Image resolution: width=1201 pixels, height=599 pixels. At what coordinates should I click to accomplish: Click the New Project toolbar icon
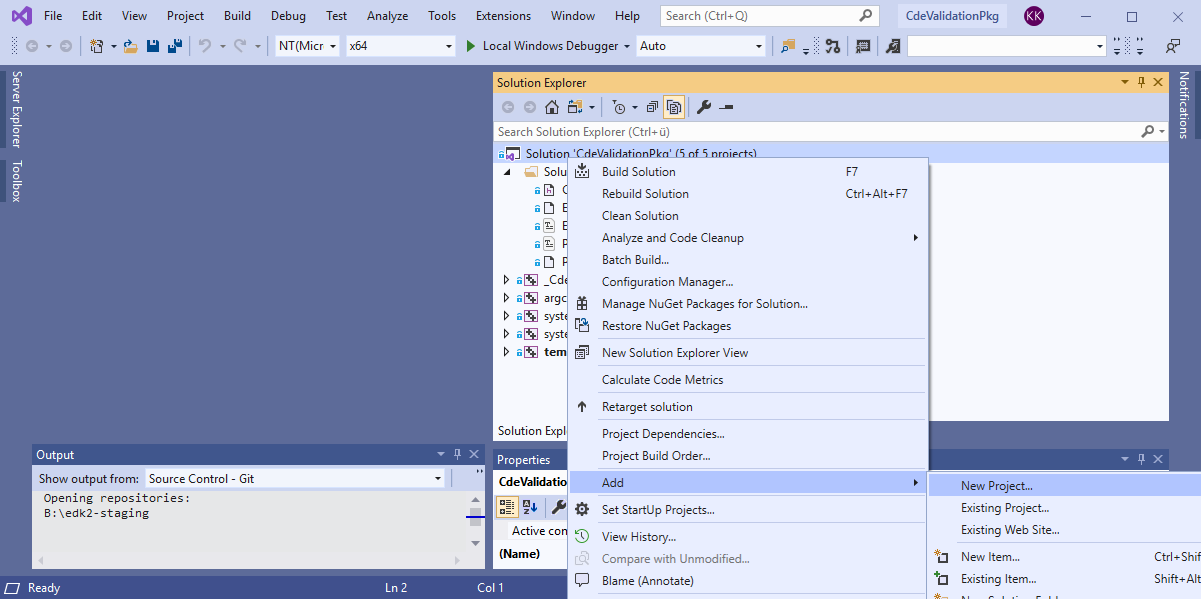tap(97, 46)
